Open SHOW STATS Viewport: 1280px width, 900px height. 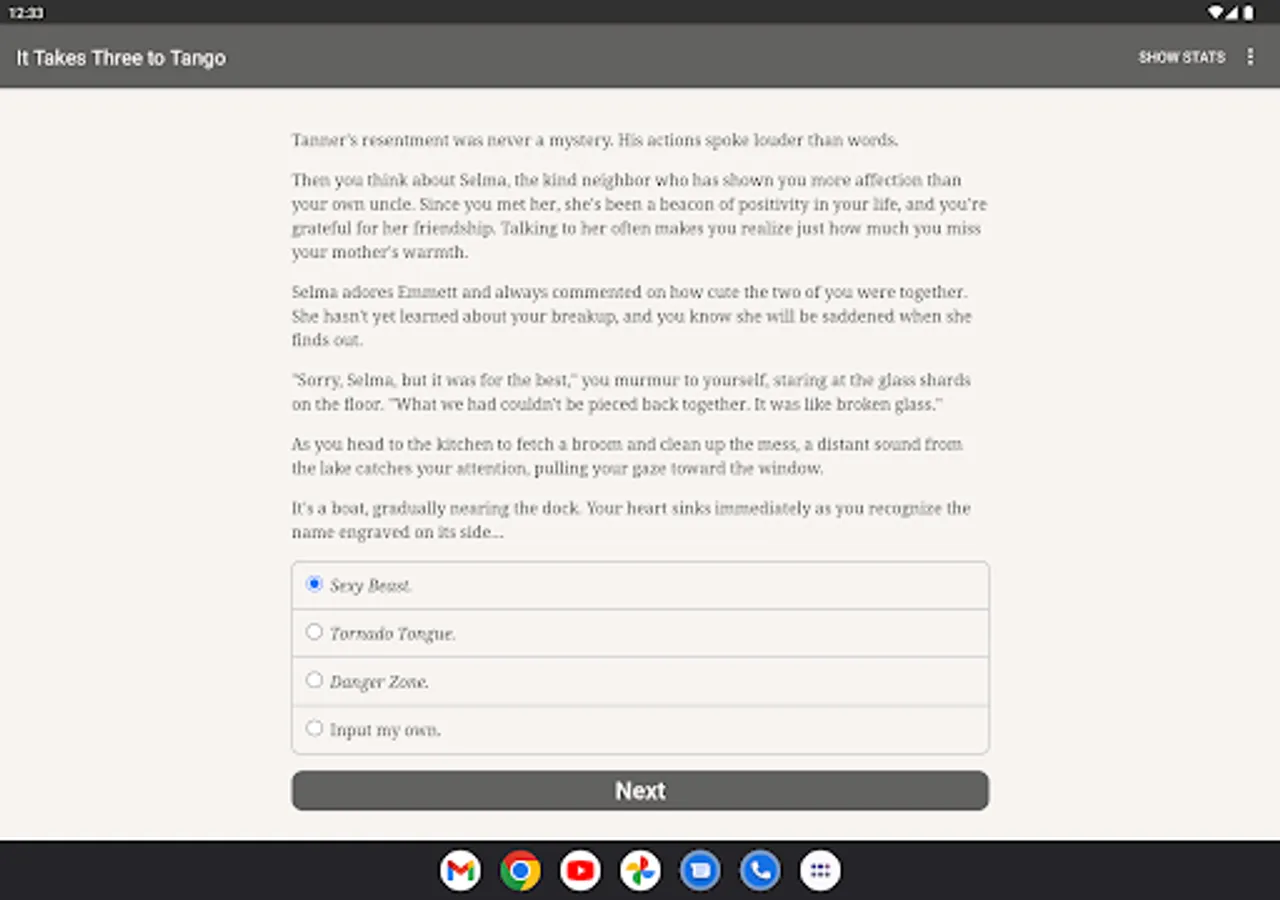click(x=1182, y=57)
